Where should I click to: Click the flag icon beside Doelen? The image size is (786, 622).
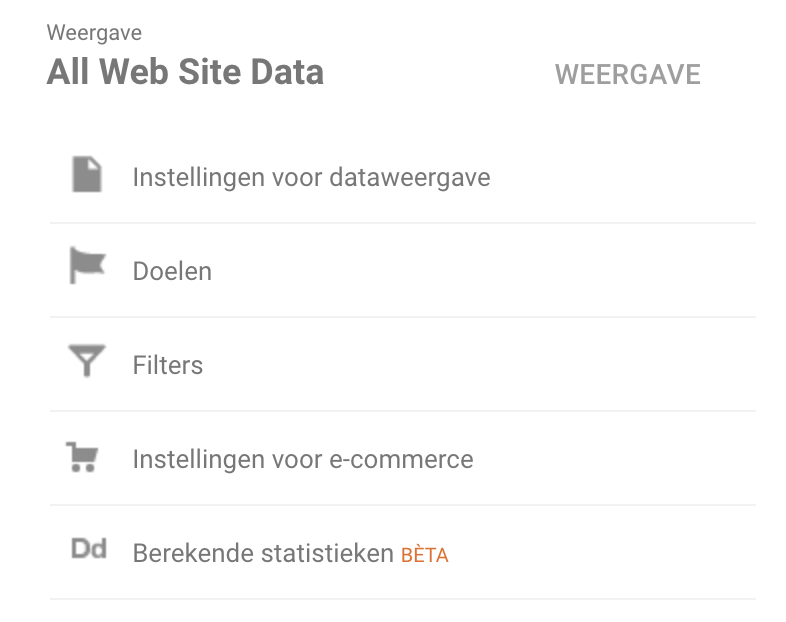[87, 267]
